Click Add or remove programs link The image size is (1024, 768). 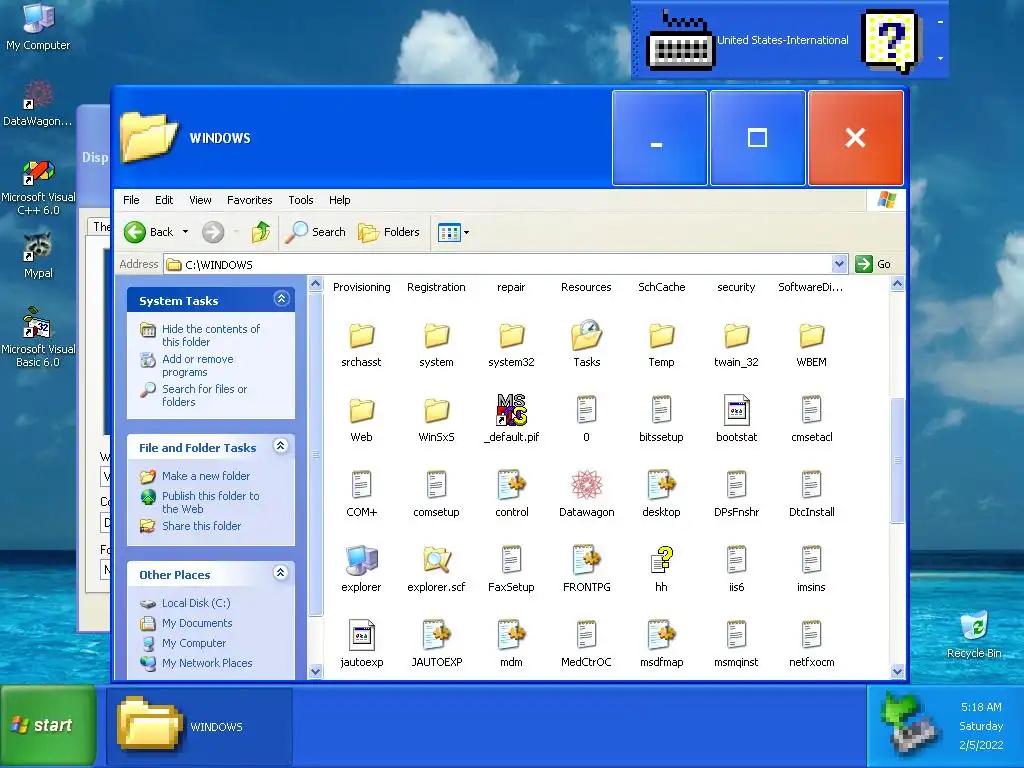(197, 365)
